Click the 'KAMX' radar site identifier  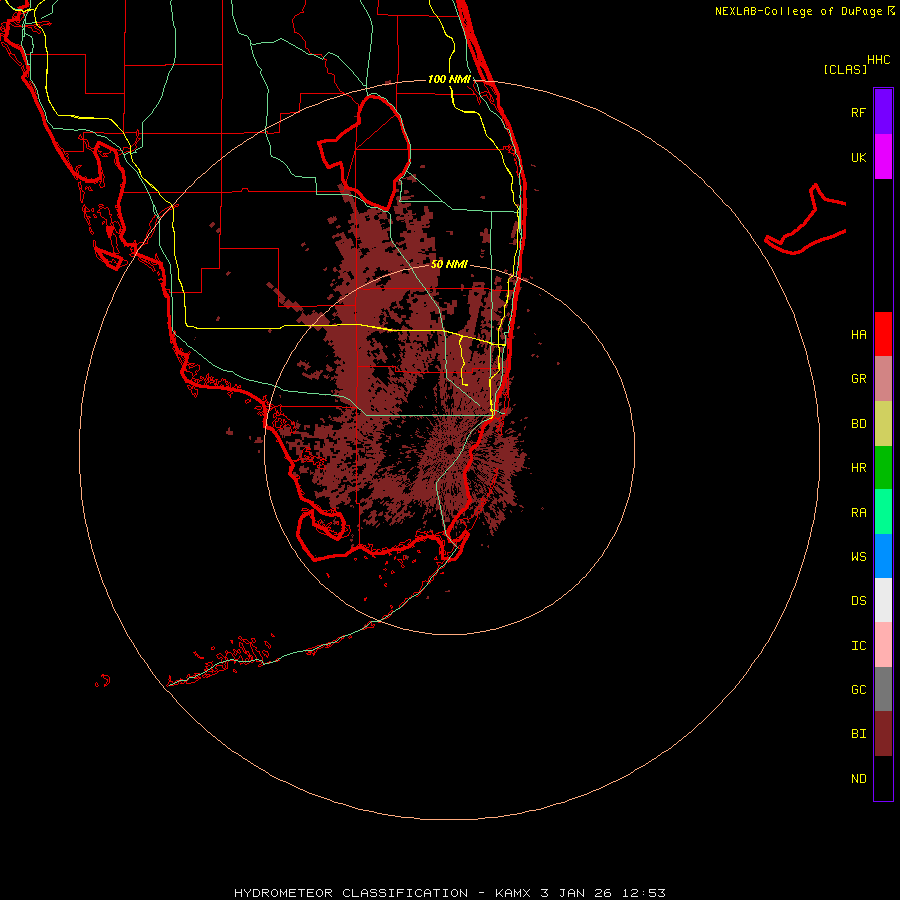514,893
